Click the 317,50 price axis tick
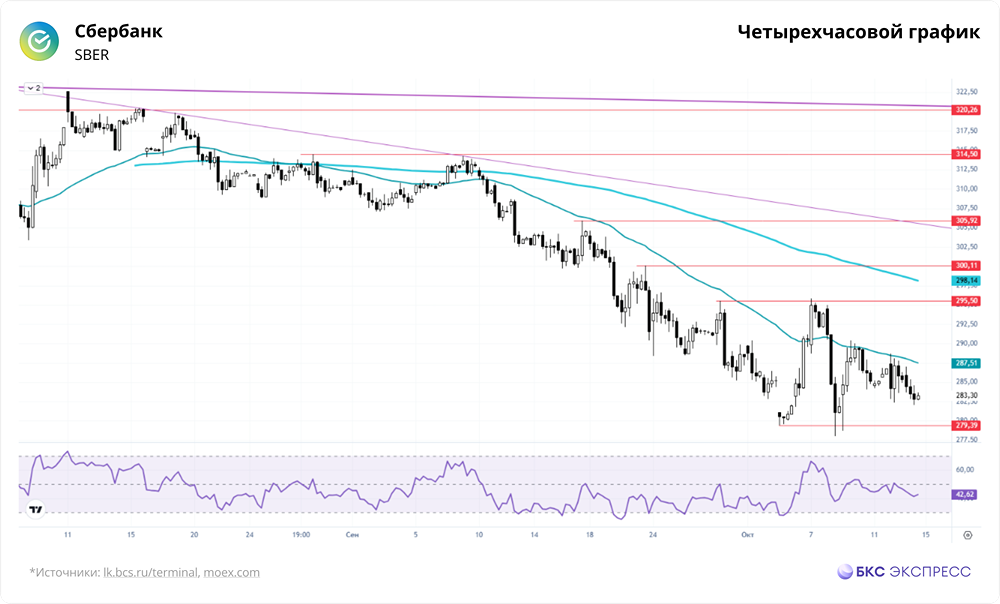Screen dimensions: 1000x604 pyautogui.click(x=966, y=131)
